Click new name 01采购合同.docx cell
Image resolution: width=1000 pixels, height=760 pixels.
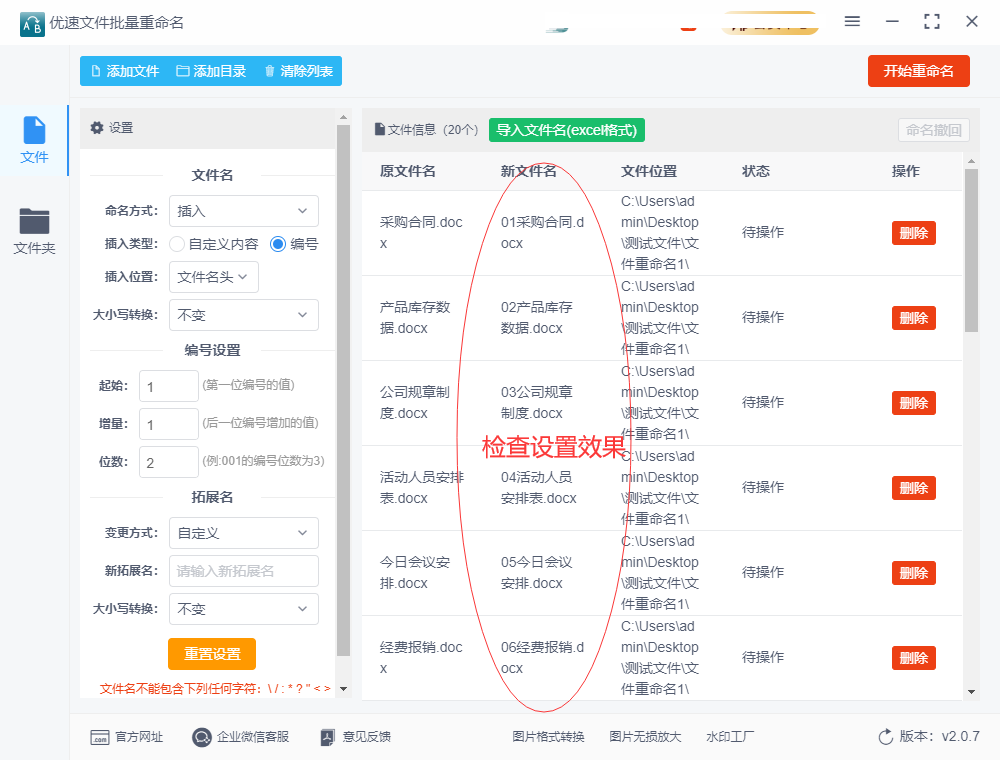coord(542,233)
